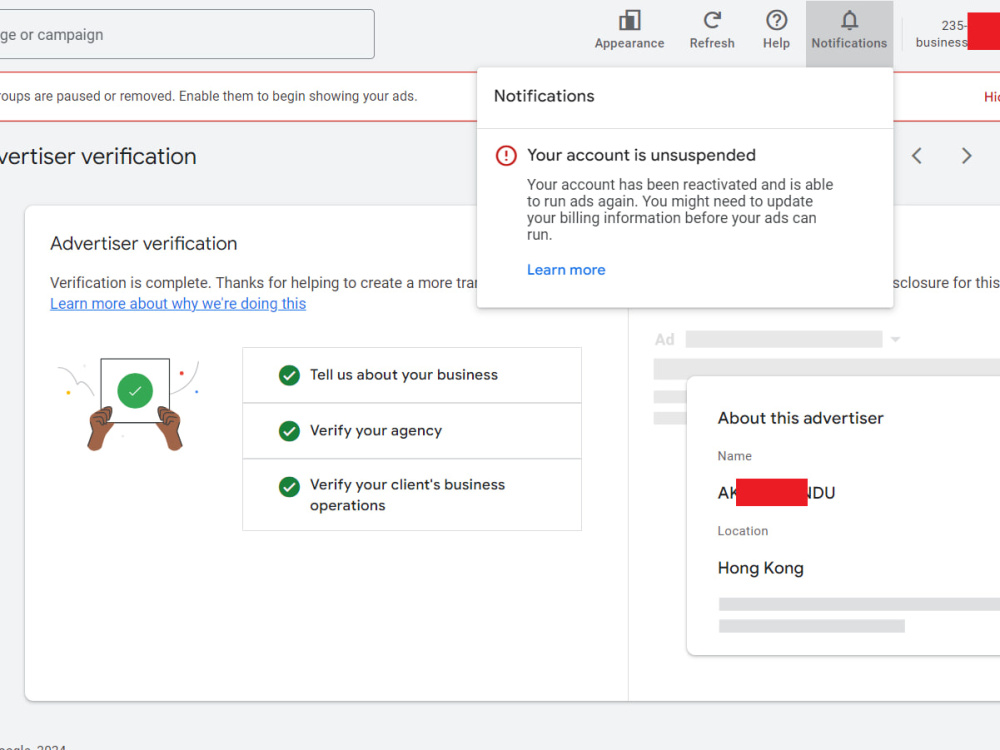Click the Location label in advertiser card
This screenshot has height=750, width=1000.
[742, 531]
